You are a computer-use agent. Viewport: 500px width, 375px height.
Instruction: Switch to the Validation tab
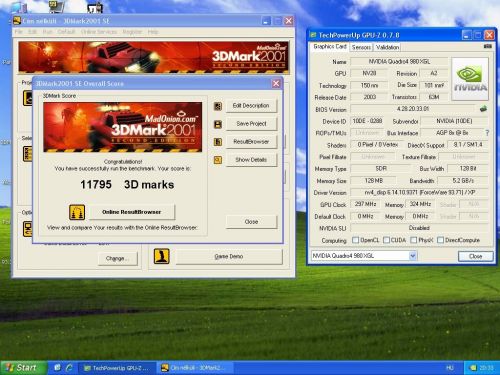(x=387, y=47)
